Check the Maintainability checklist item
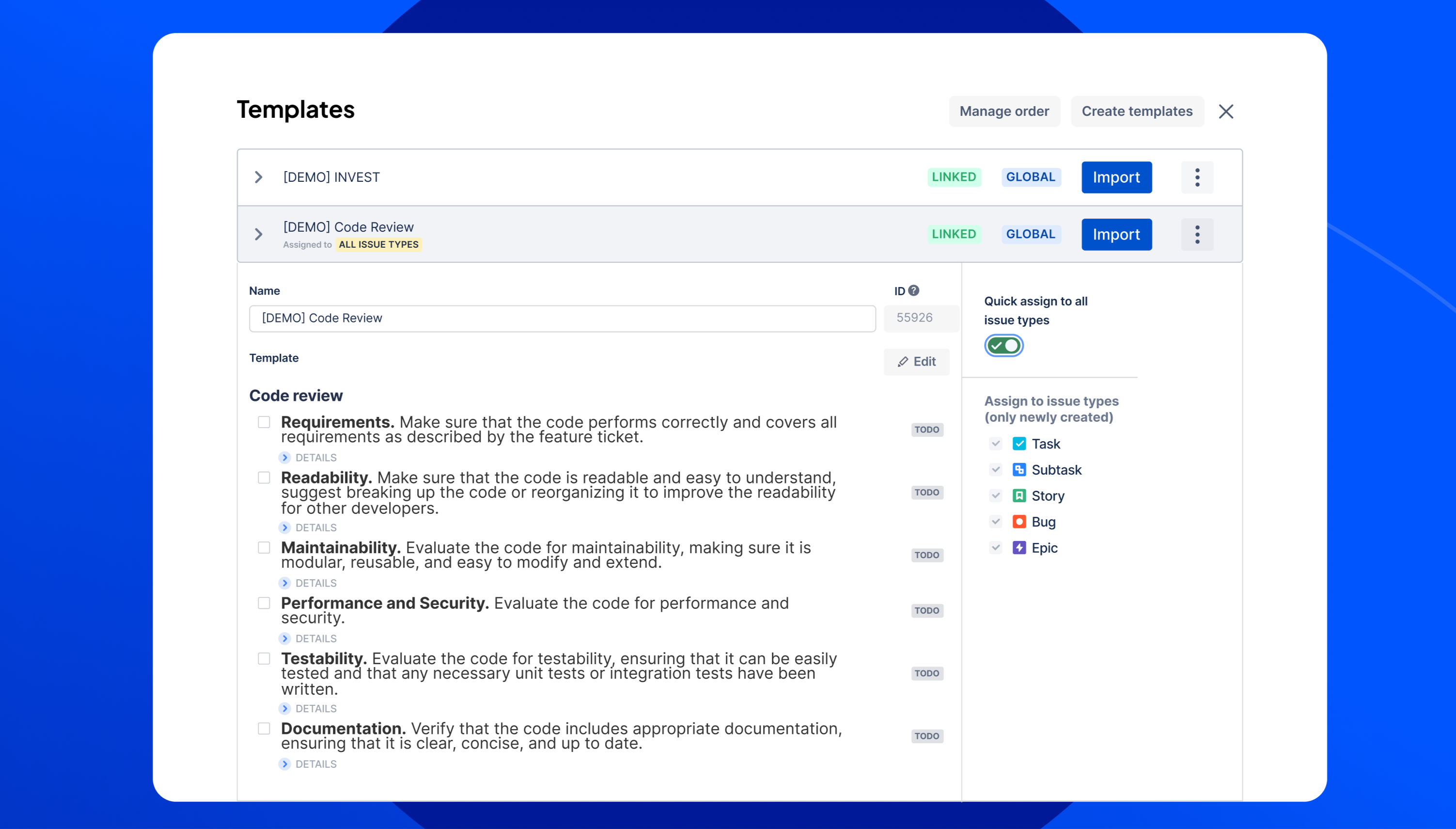Viewport: 1456px width, 829px height. (x=264, y=547)
